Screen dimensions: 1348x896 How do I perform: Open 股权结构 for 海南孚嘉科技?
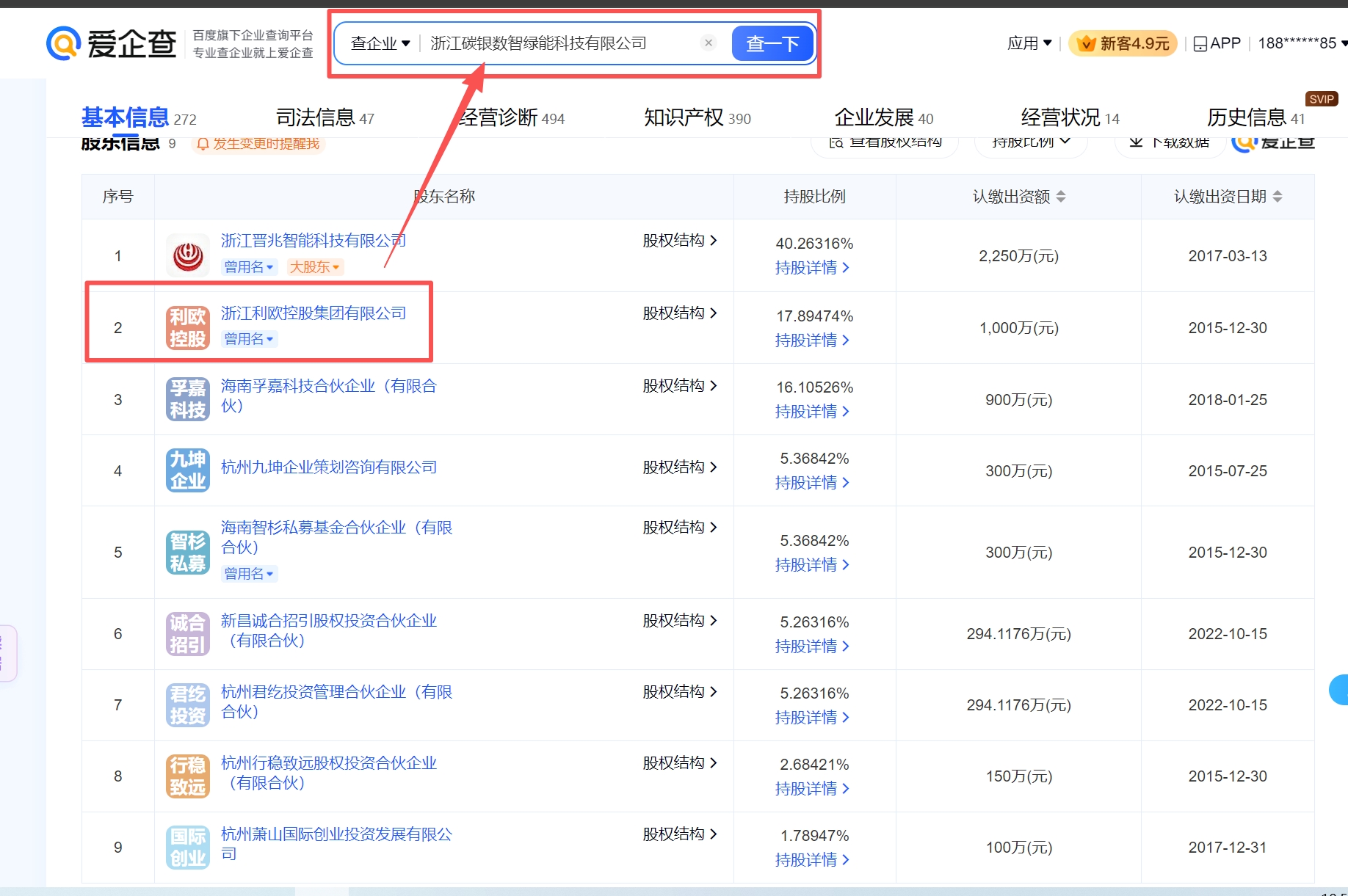point(680,386)
